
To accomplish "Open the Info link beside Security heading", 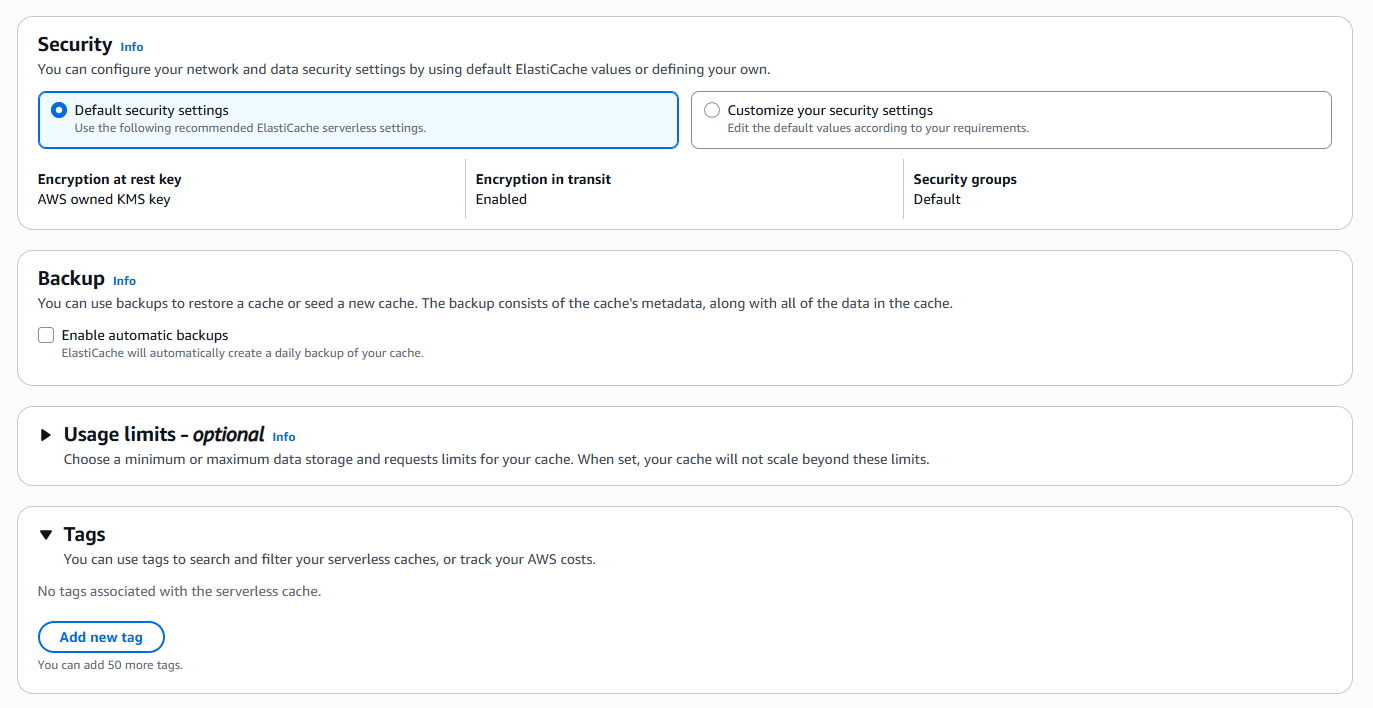I will [132, 47].
